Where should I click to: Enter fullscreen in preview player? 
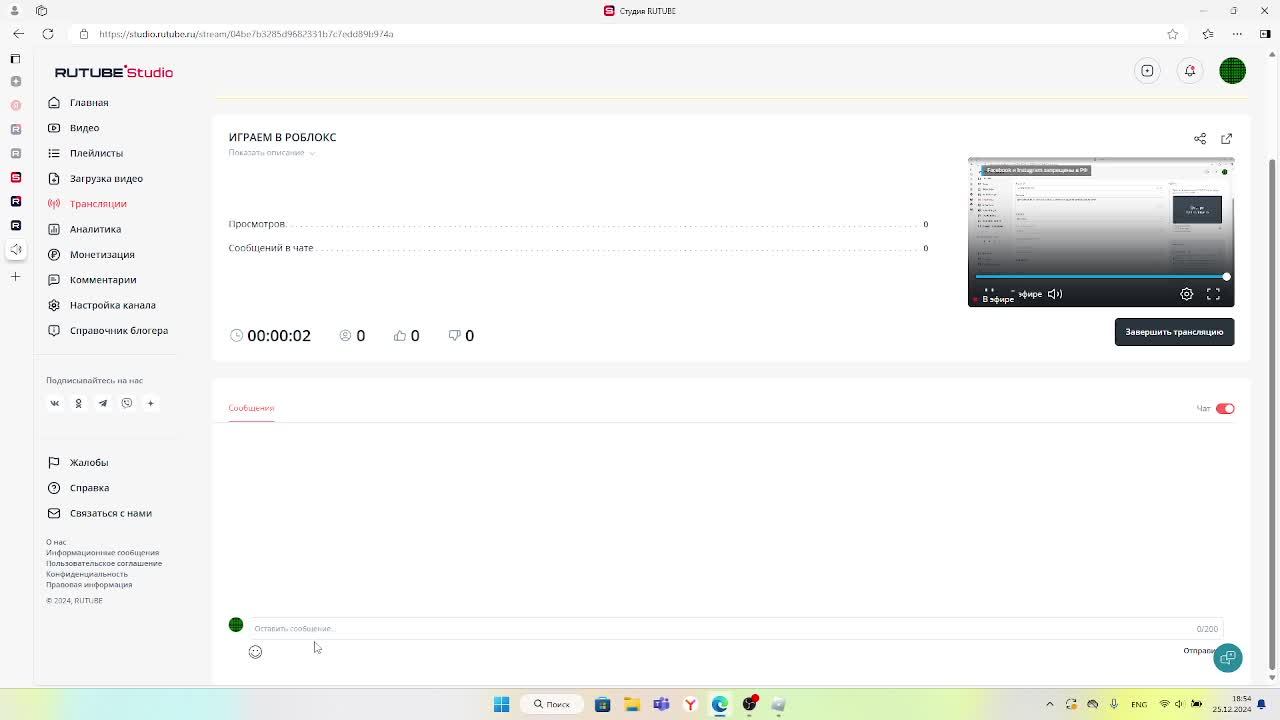1213,294
